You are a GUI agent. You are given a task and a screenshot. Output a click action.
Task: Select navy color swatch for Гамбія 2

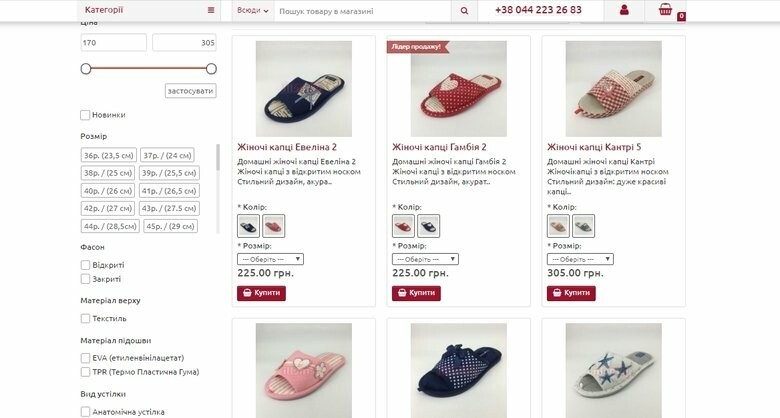pyautogui.click(x=428, y=225)
